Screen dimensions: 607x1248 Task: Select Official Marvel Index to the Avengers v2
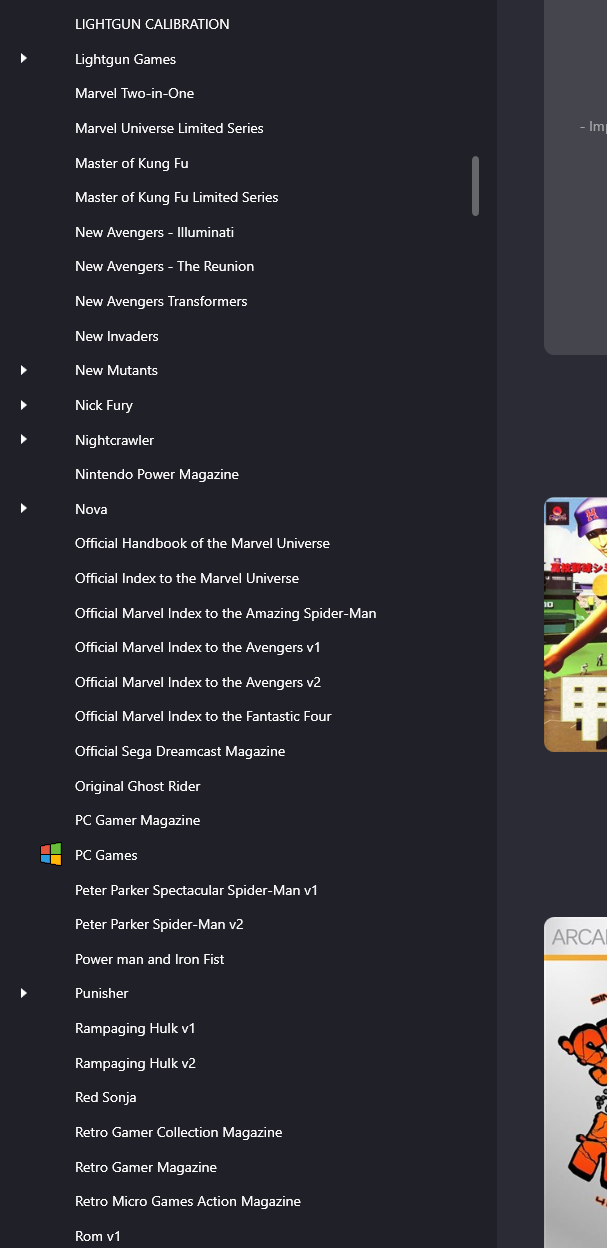coord(197,682)
